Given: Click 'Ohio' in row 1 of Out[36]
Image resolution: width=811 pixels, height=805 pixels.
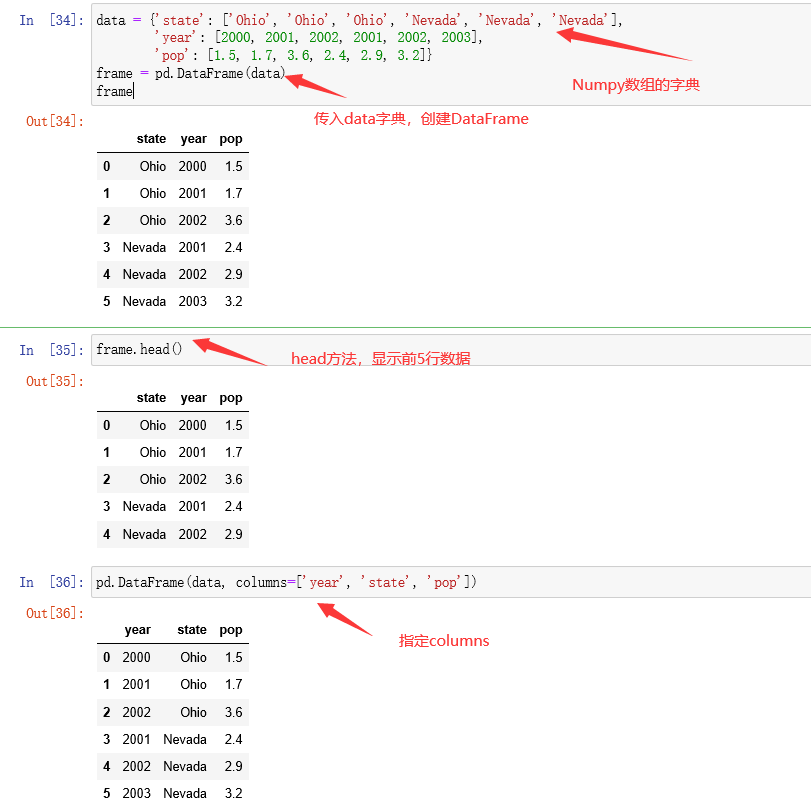Looking at the screenshot, I should tap(193, 684).
